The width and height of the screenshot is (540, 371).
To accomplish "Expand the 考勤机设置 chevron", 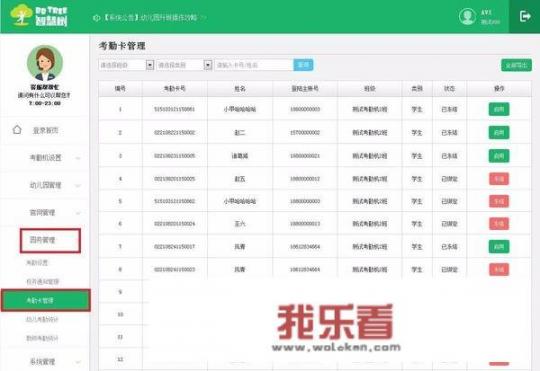I will click(x=78, y=158).
